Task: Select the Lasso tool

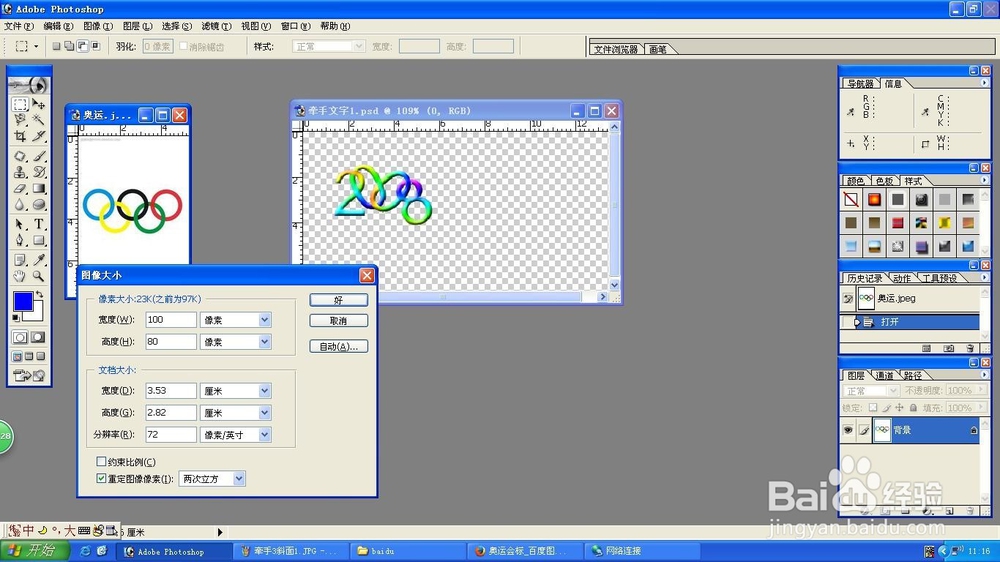Action: (20, 119)
